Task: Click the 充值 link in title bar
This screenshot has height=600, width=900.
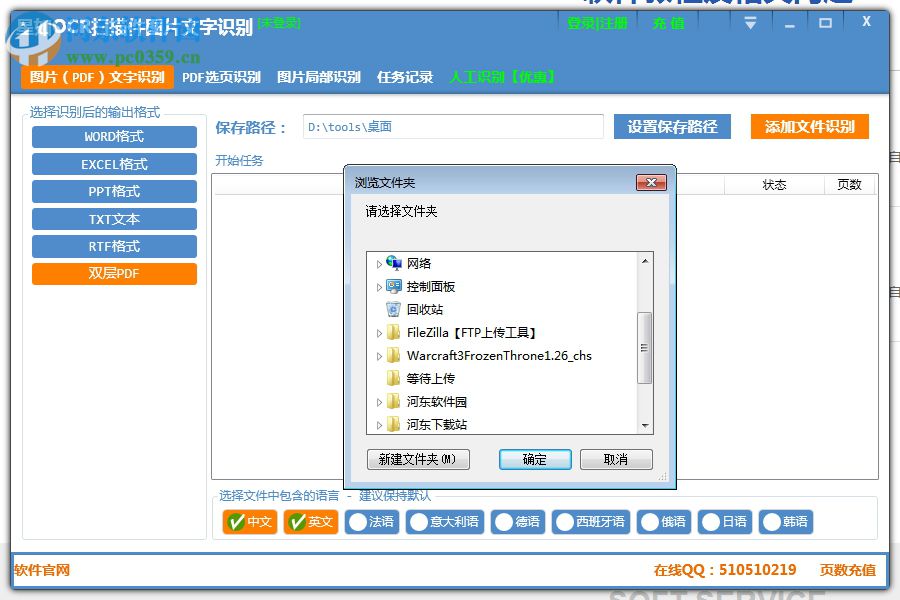Action: tap(668, 24)
